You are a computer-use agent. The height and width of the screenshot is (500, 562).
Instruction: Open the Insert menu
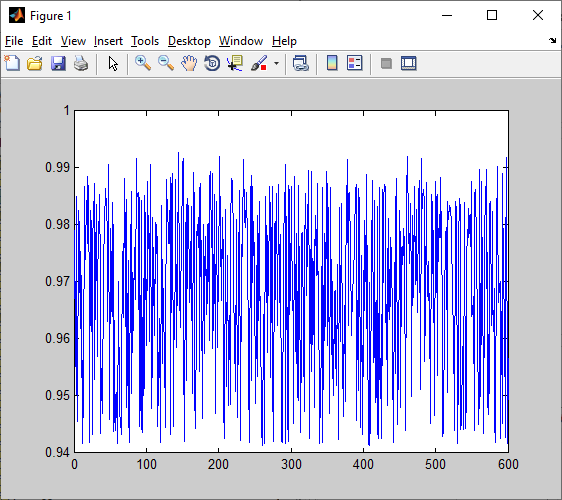(108, 41)
